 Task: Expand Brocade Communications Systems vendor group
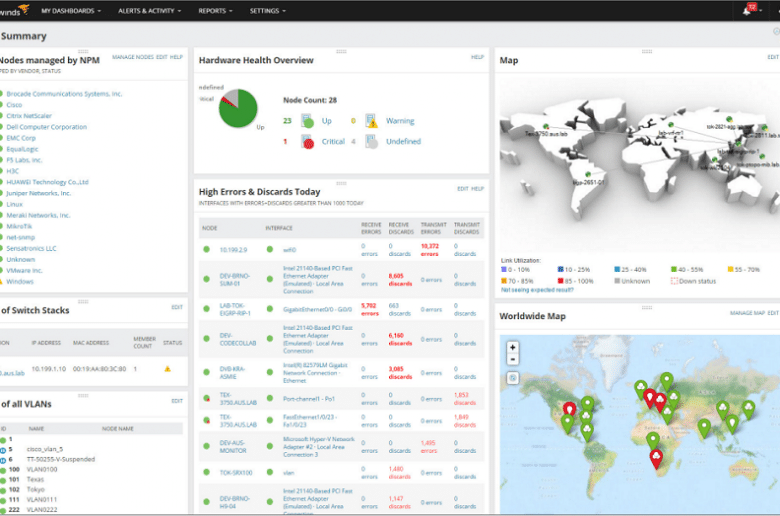coord(64,94)
